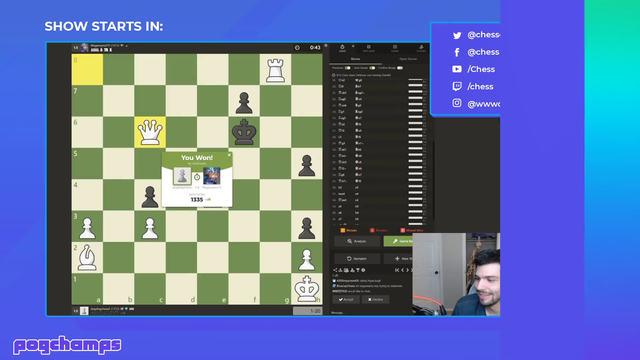Select the first live-game icon tab in sidebar

pos(342,49)
